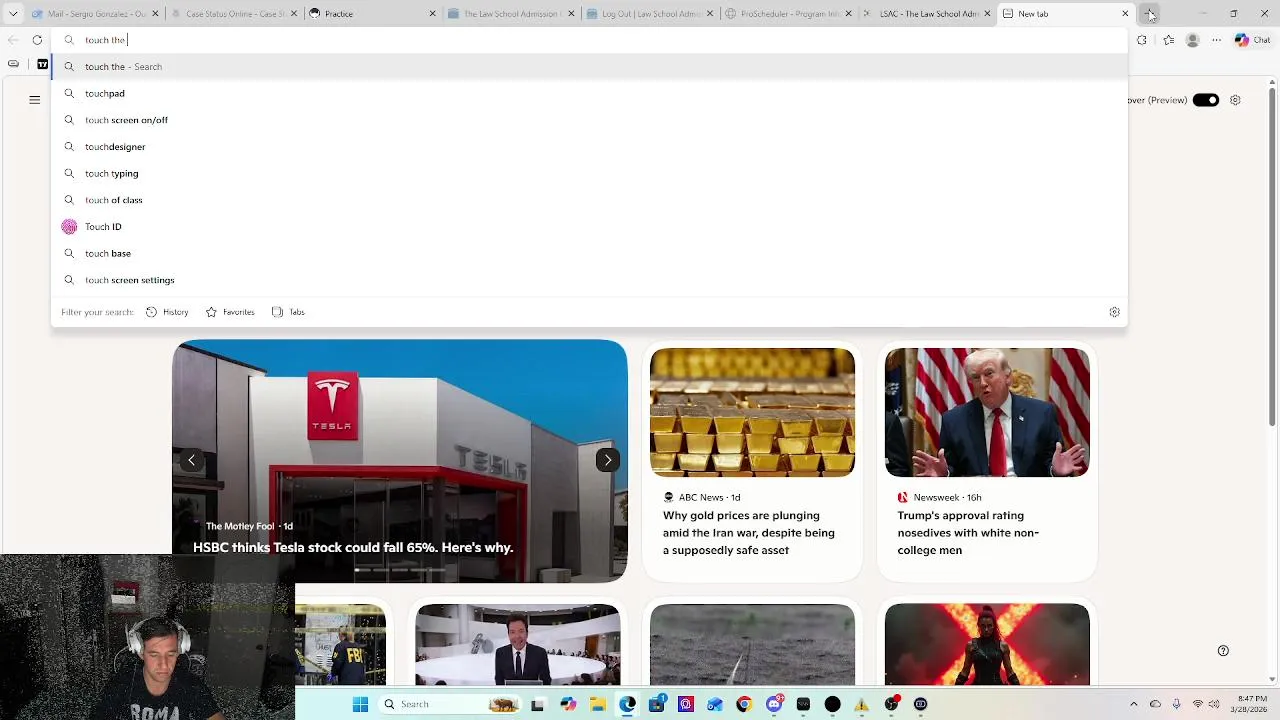The image size is (1280, 720).
Task: Filter search suggestions by History
Action: point(167,312)
